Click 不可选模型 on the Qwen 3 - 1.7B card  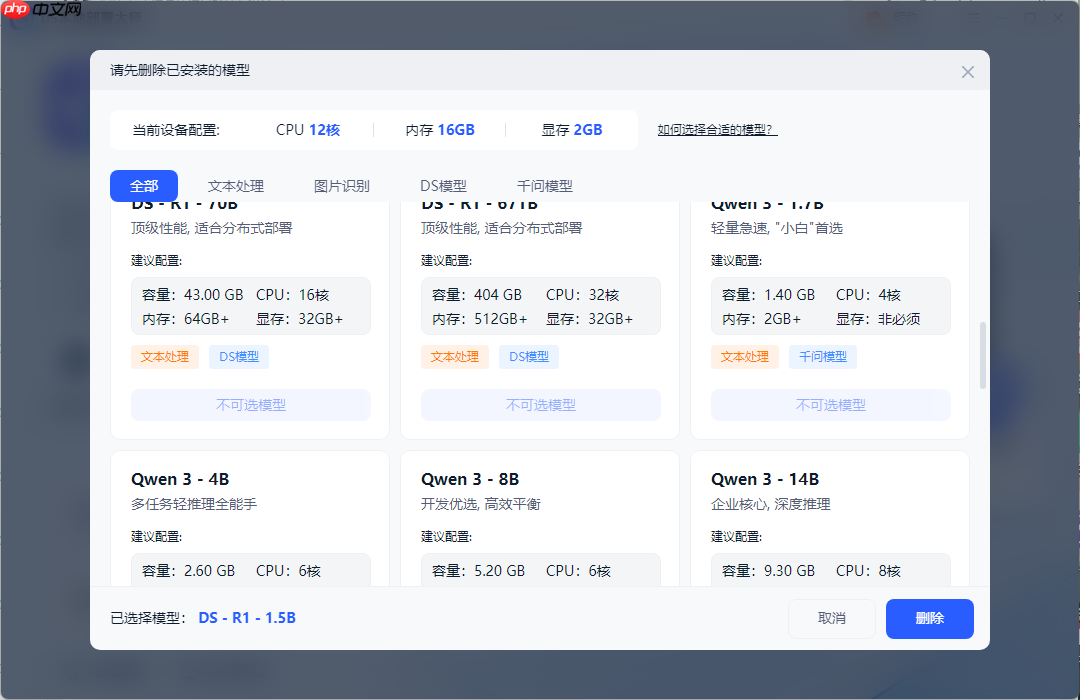pyautogui.click(x=830, y=404)
